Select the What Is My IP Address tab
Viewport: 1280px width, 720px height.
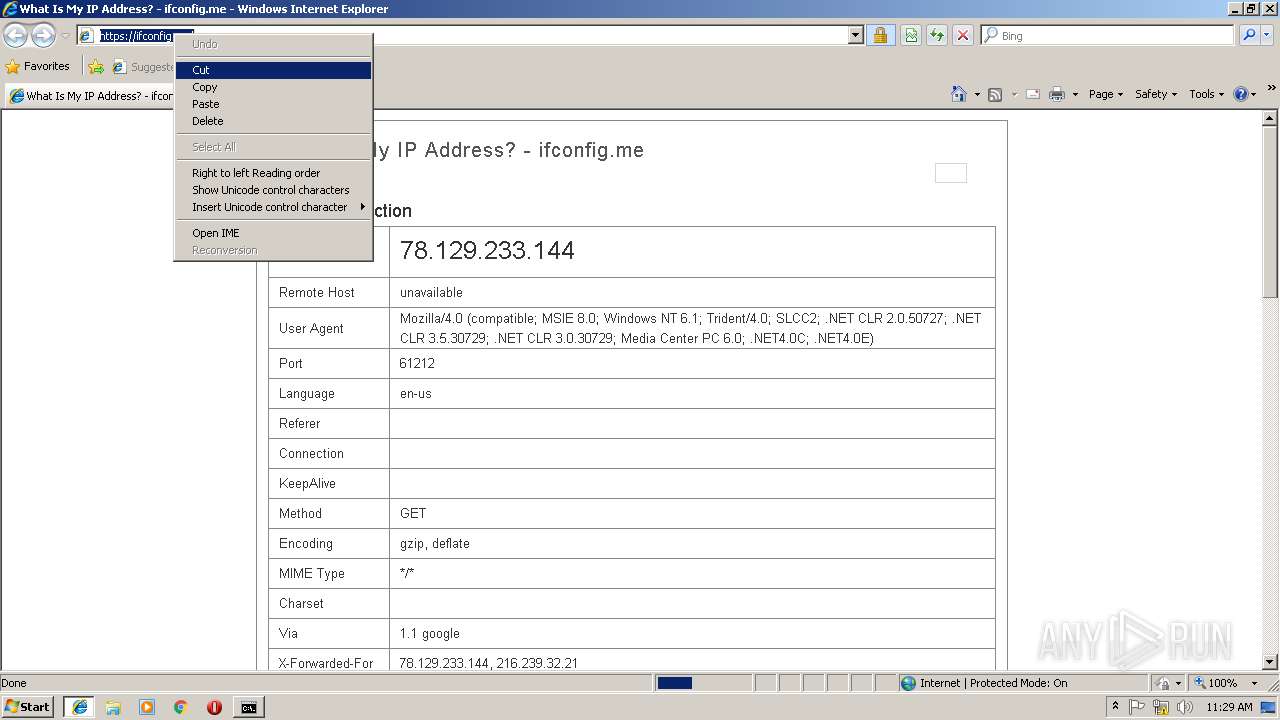(90, 96)
